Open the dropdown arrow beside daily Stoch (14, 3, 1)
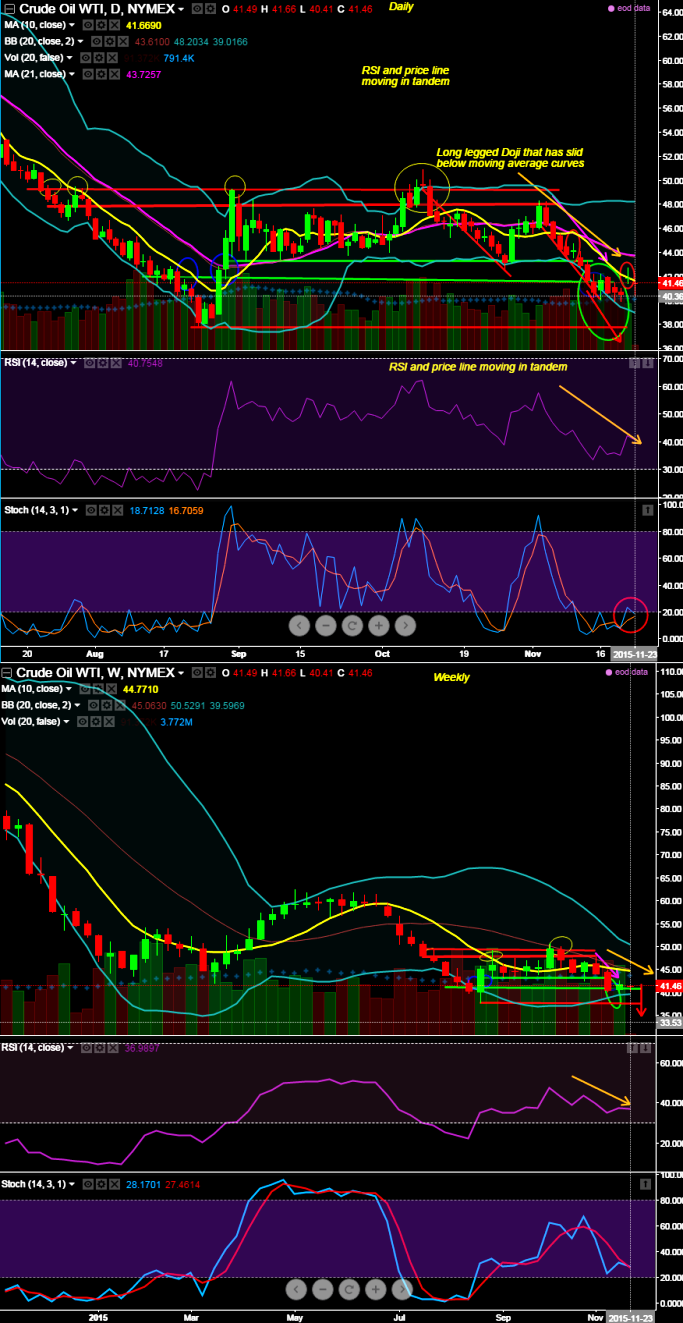The width and height of the screenshot is (683, 1323). click(x=75, y=510)
